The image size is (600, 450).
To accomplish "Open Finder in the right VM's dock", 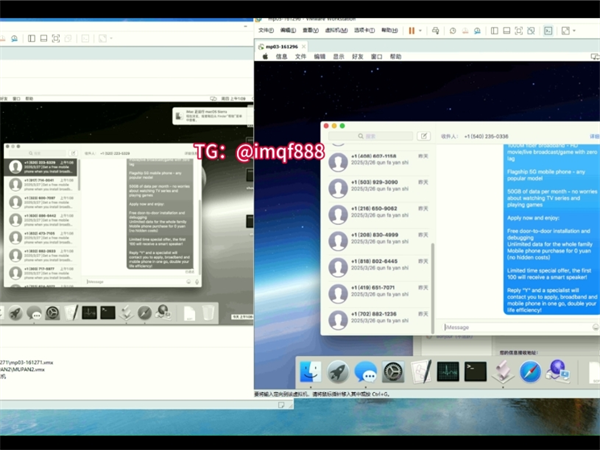I will click(x=310, y=373).
